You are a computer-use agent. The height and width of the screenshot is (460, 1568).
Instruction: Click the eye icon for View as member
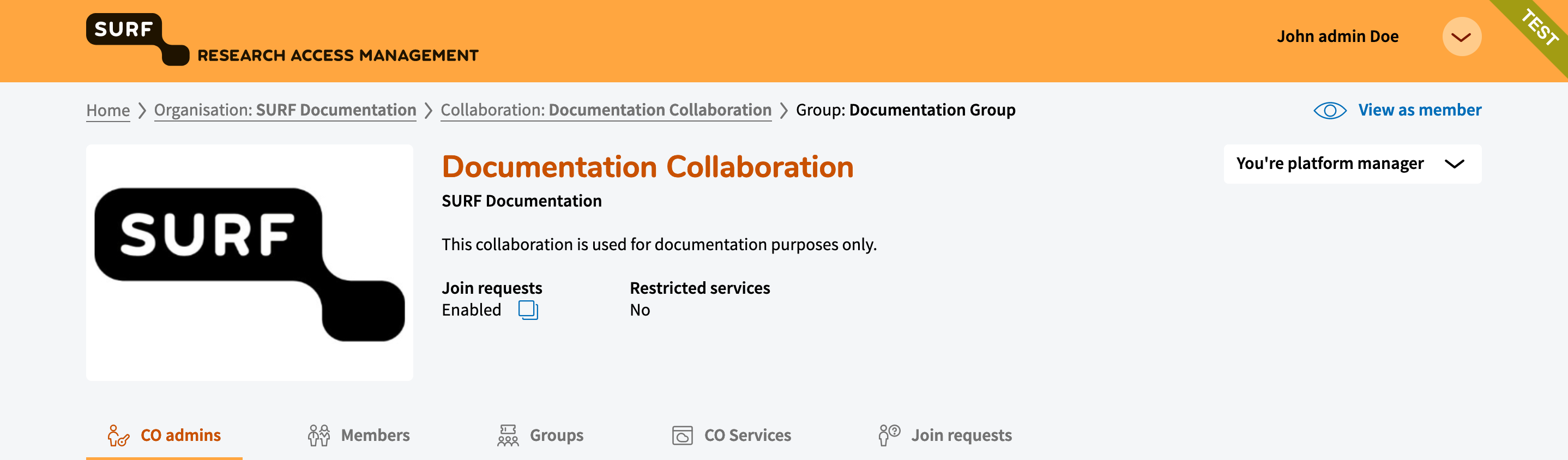tap(1329, 110)
